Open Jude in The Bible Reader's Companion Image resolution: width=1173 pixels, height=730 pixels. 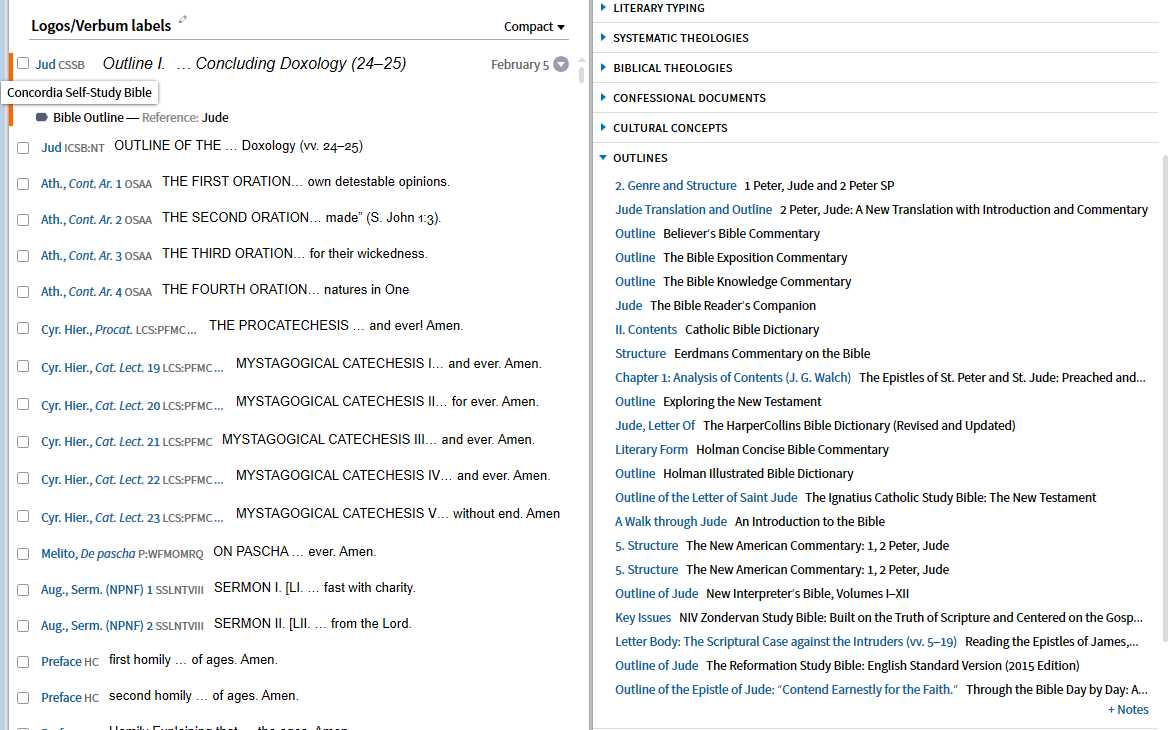pos(628,305)
